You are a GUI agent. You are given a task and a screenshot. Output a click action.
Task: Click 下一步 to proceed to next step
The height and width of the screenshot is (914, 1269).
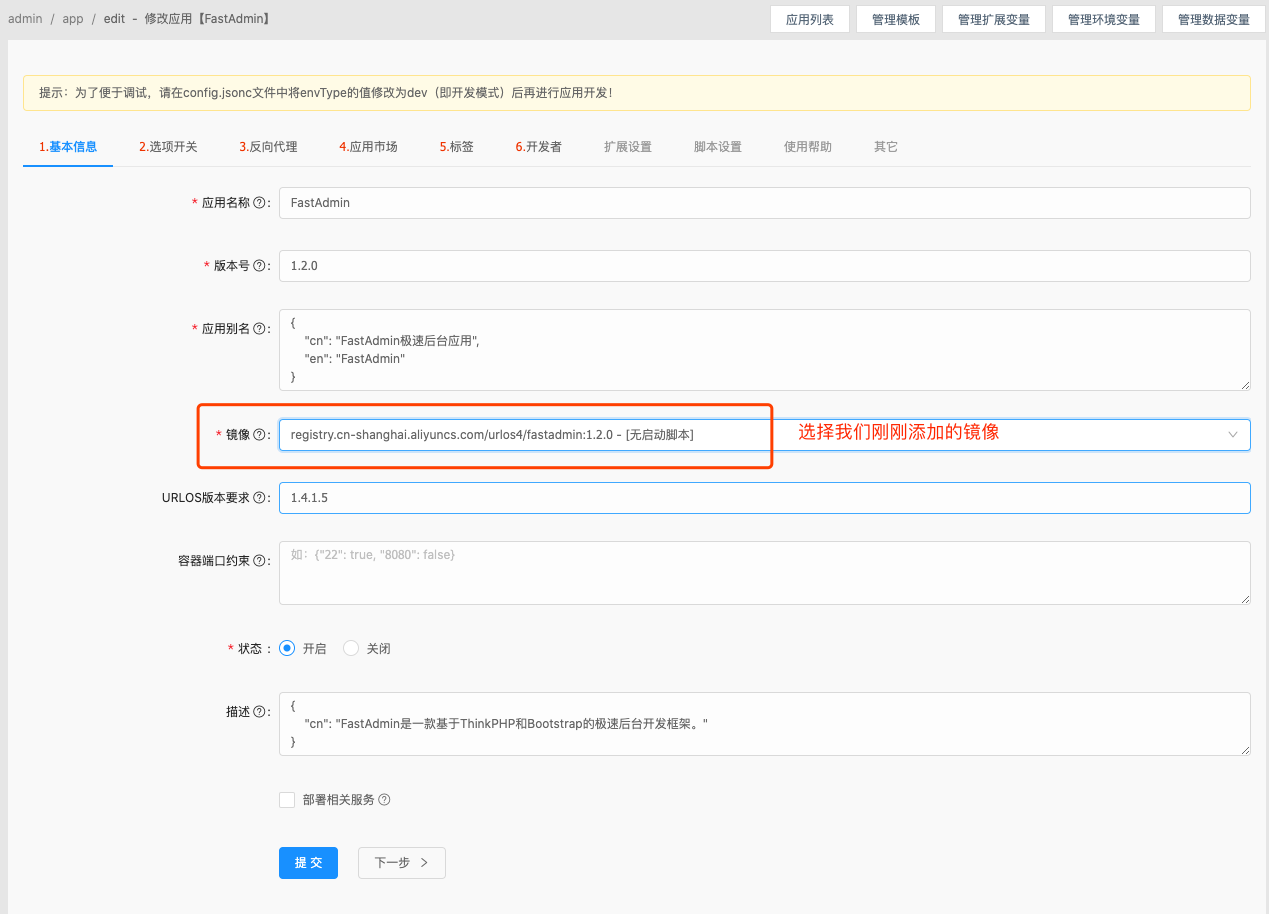(401, 862)
